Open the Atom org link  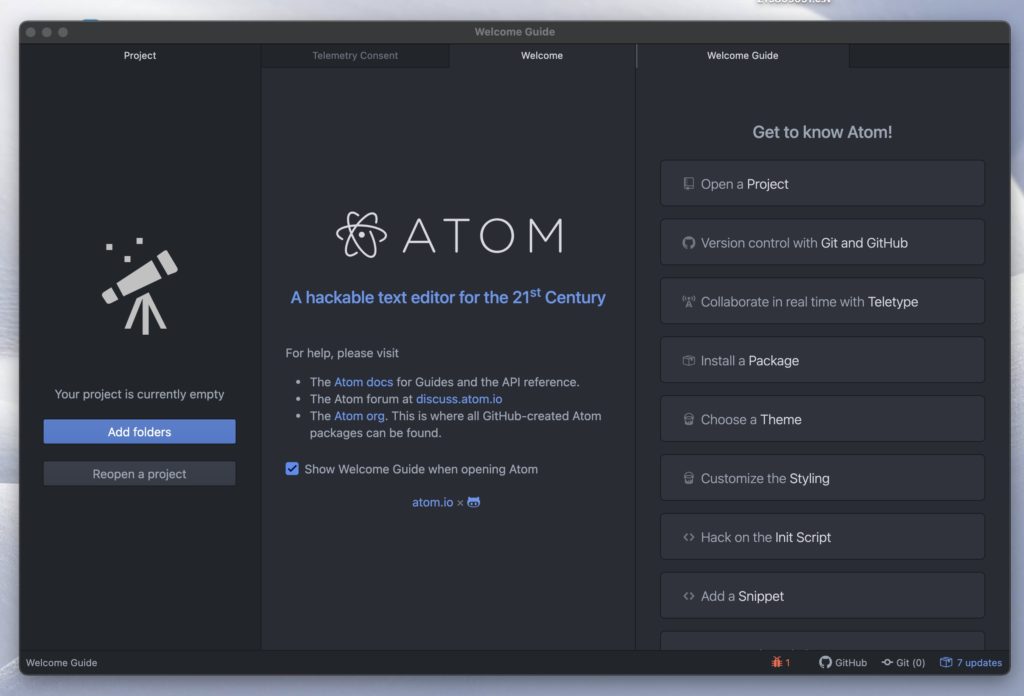tap(359, 416)
